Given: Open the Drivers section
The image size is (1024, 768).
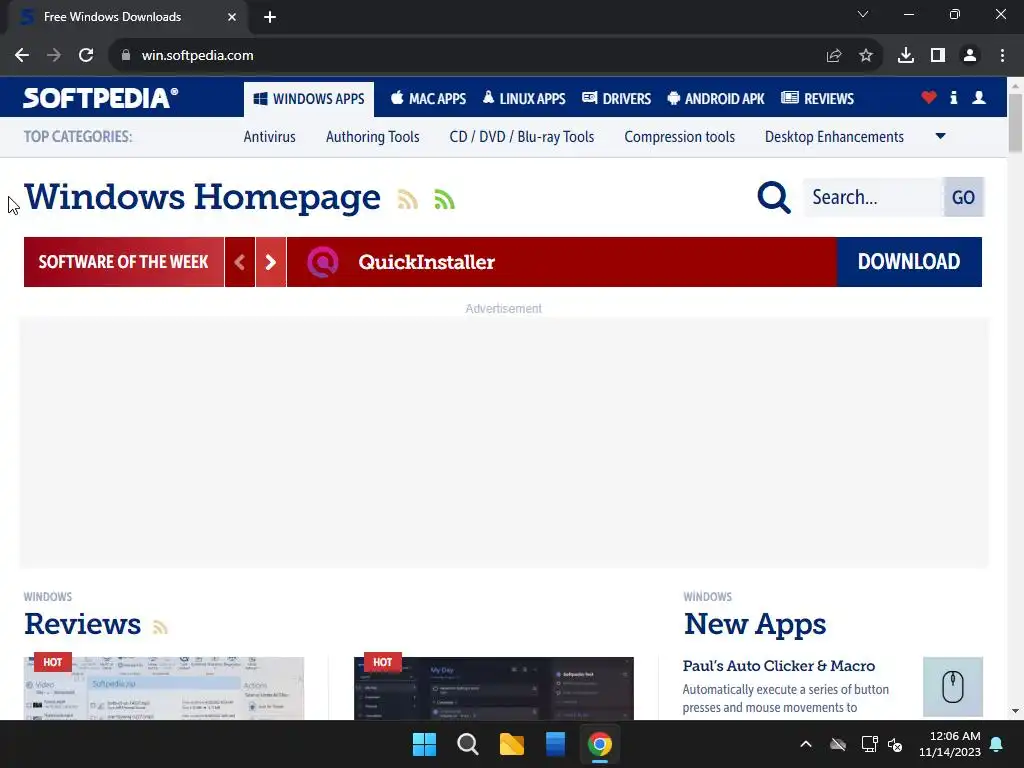Looking at the screenshot, I should (x=616, y=99).
